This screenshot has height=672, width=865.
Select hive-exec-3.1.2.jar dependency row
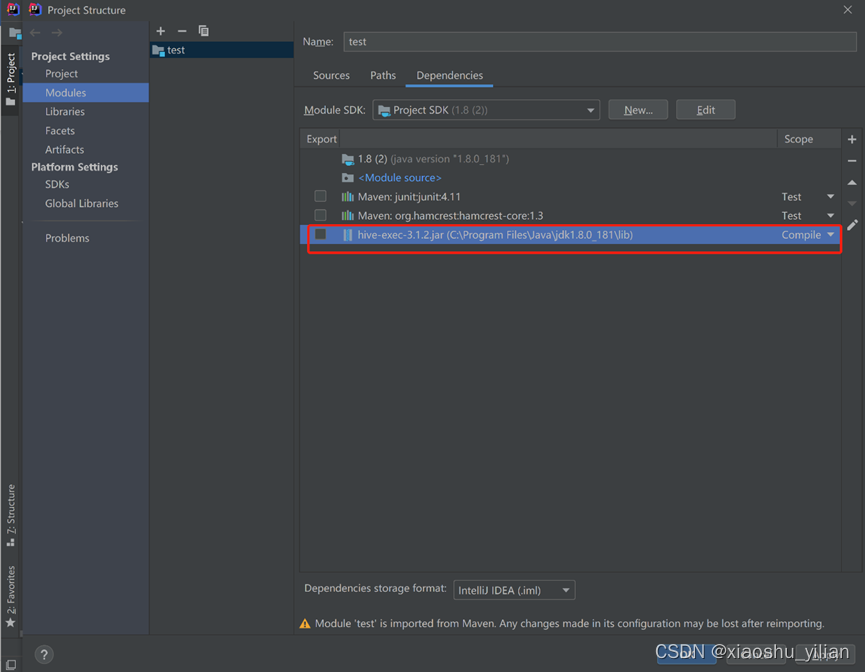(570, 234)
